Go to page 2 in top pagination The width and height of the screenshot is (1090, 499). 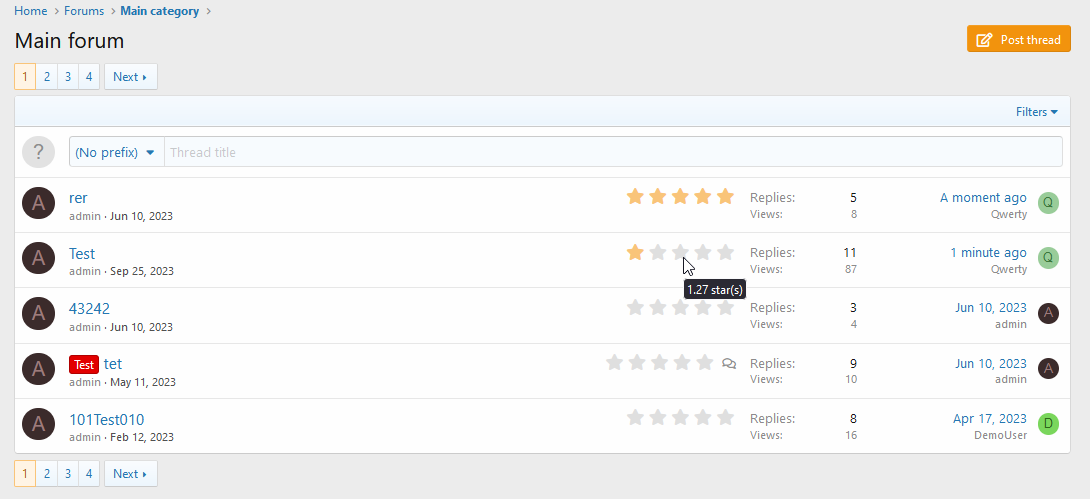coord(47,77)
